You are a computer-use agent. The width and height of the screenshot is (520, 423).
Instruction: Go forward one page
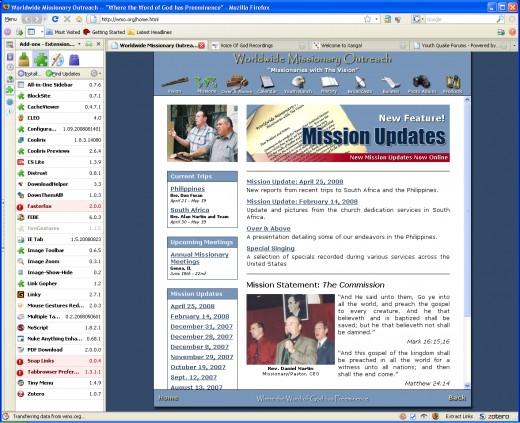pos(37,19)
